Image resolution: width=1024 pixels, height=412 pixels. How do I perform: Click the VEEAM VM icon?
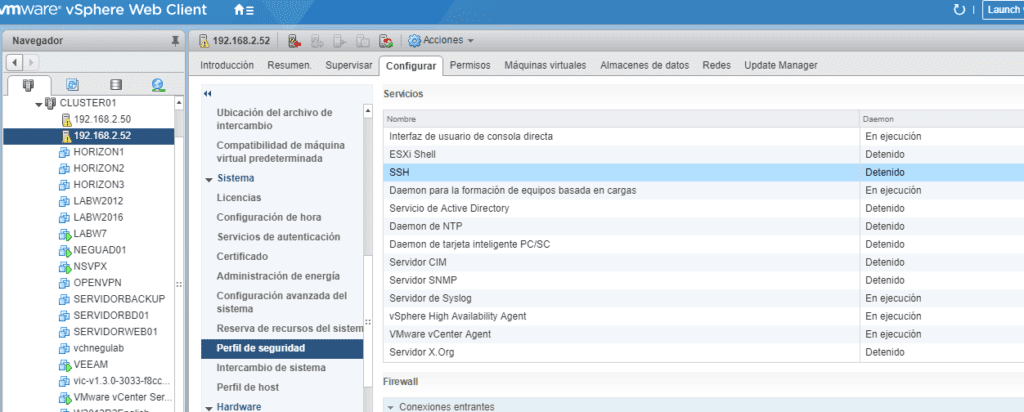pos(65,364)
